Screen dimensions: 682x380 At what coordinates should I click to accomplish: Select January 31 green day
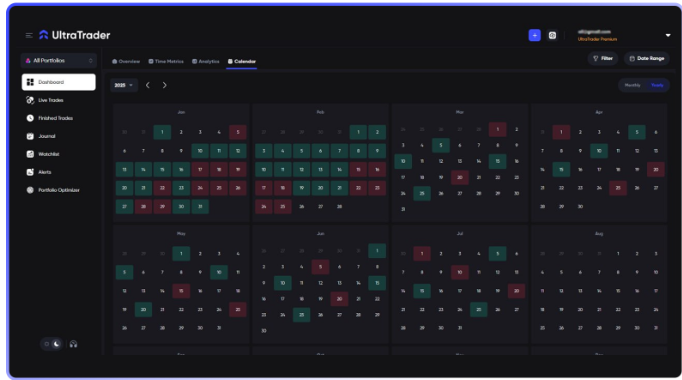click(200, 207)
